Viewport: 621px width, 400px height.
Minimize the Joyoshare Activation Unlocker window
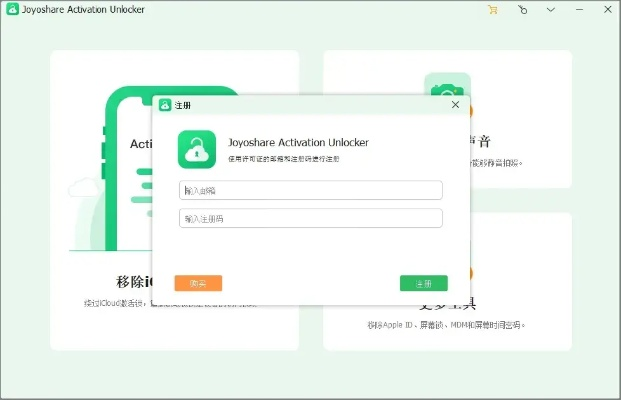[x=579, y=10]
